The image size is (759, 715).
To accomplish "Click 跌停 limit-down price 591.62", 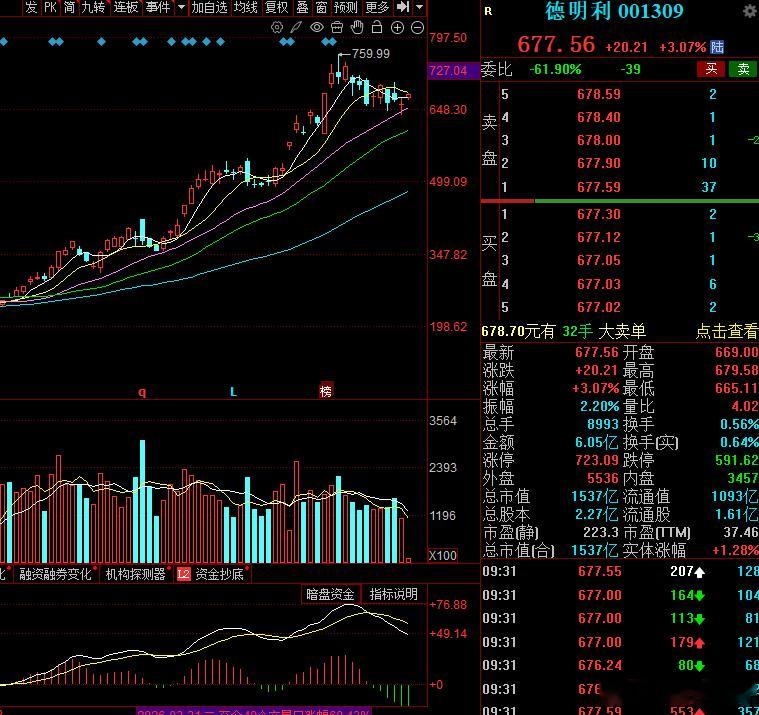I will pyautogui.click(x=736, y=460).
